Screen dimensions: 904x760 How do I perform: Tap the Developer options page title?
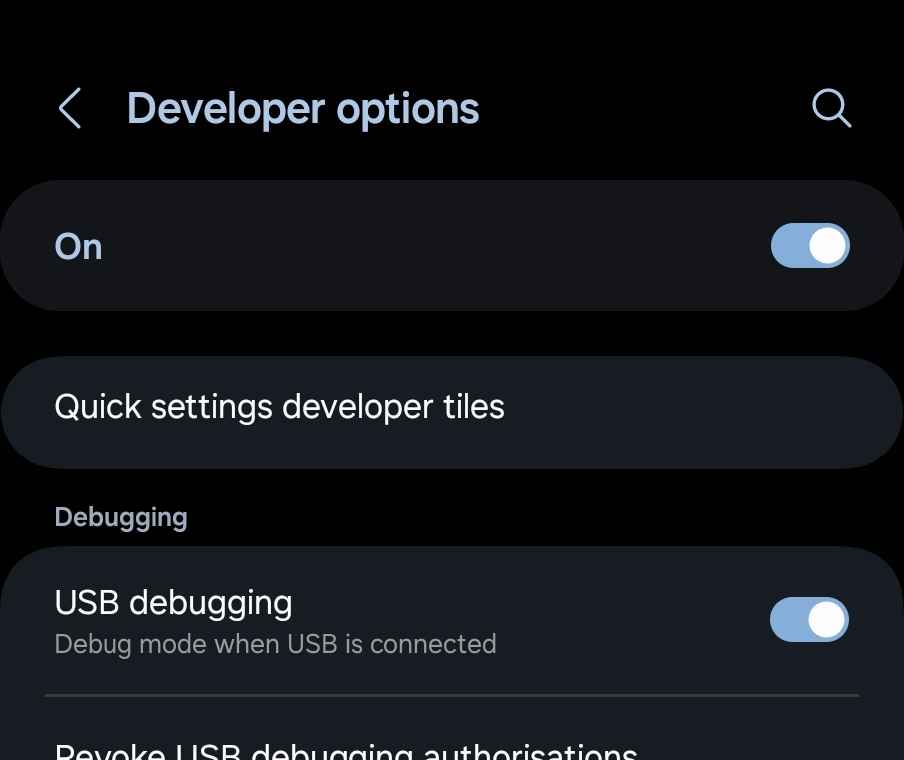click(x=303, y=109)
